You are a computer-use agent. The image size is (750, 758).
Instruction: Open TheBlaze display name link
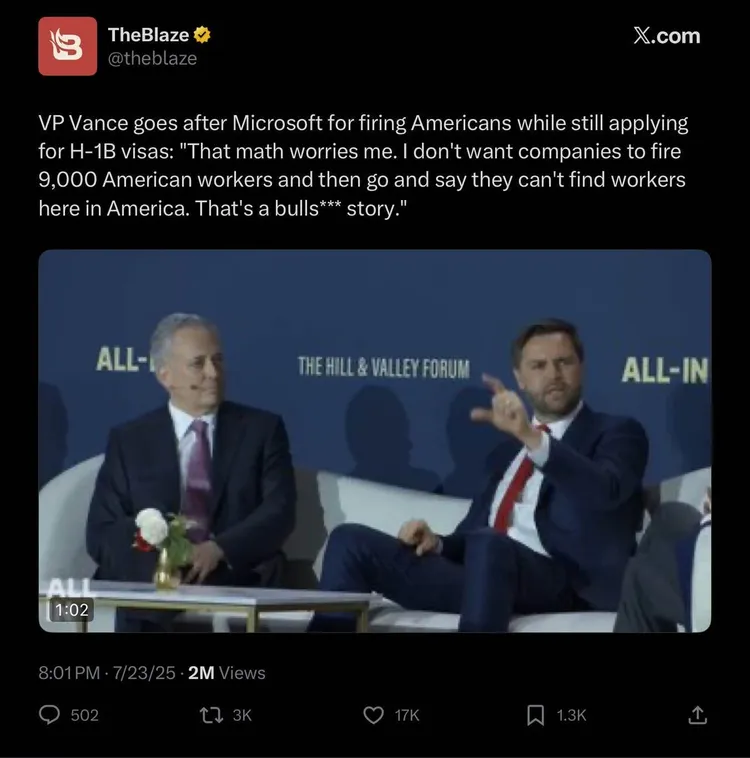point(148,35)
